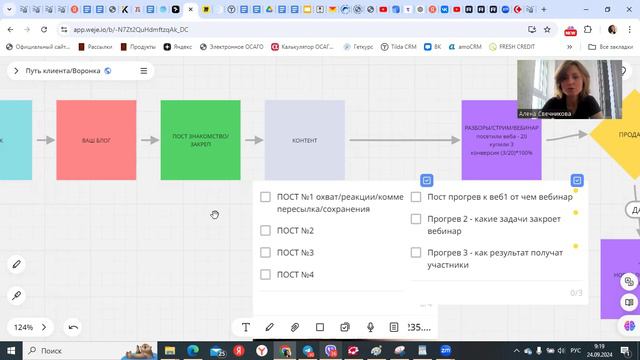Click the microphone icon in bottom toolbar
The width and height of the screenshot is (640, 360).
pyautogui.click(x=370, y=327)
